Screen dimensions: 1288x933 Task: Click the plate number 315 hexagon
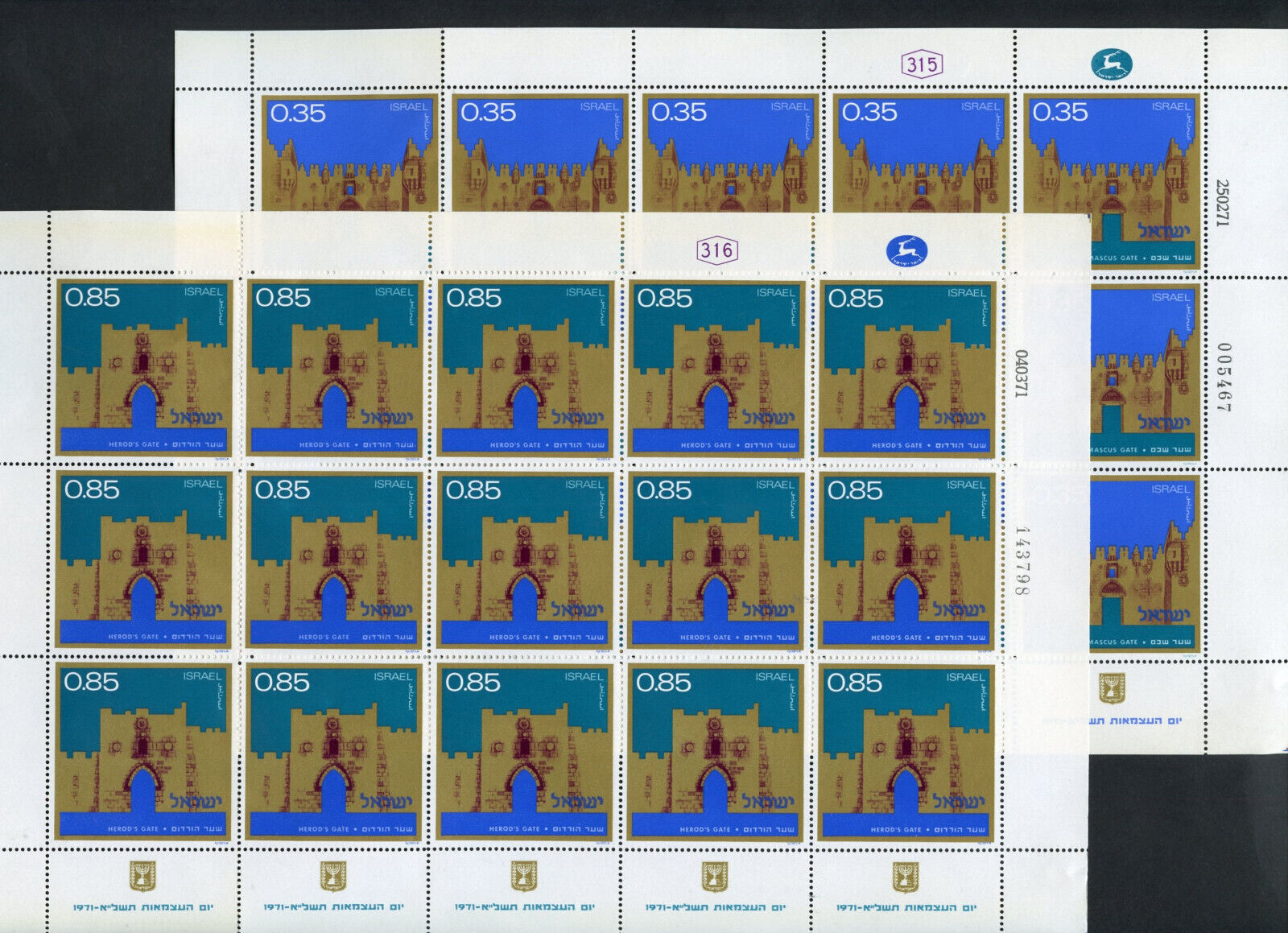pyautogui.click(x=923, y=64)
